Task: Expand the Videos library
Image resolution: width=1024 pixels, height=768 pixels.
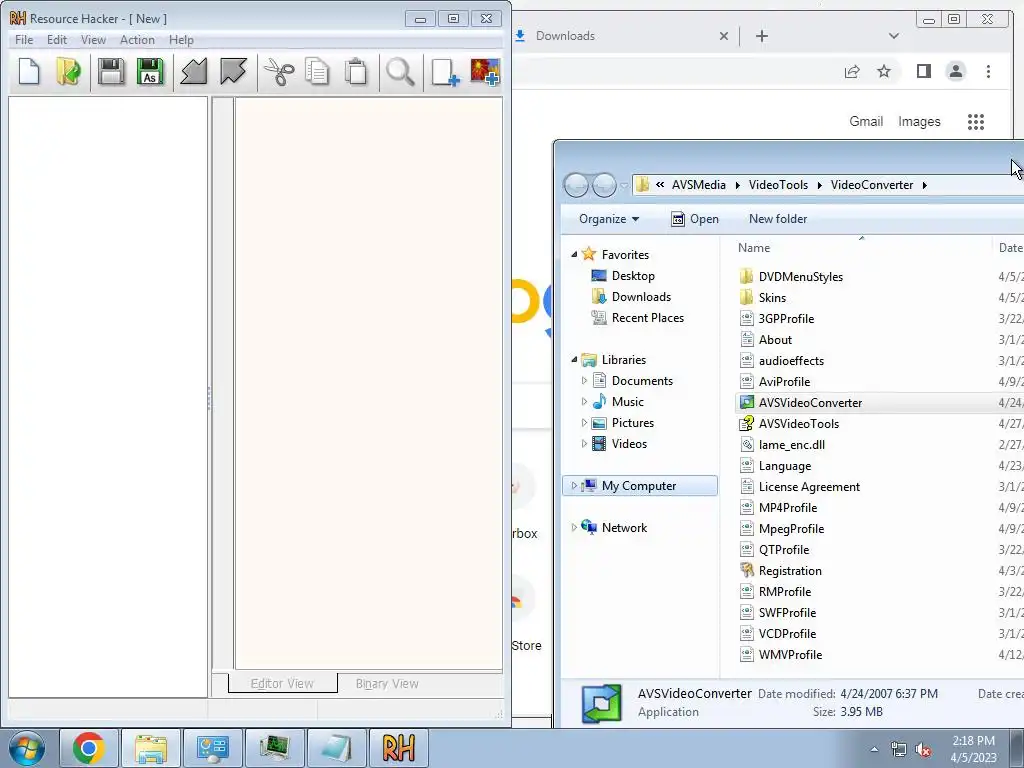Action: click(584, 443)
